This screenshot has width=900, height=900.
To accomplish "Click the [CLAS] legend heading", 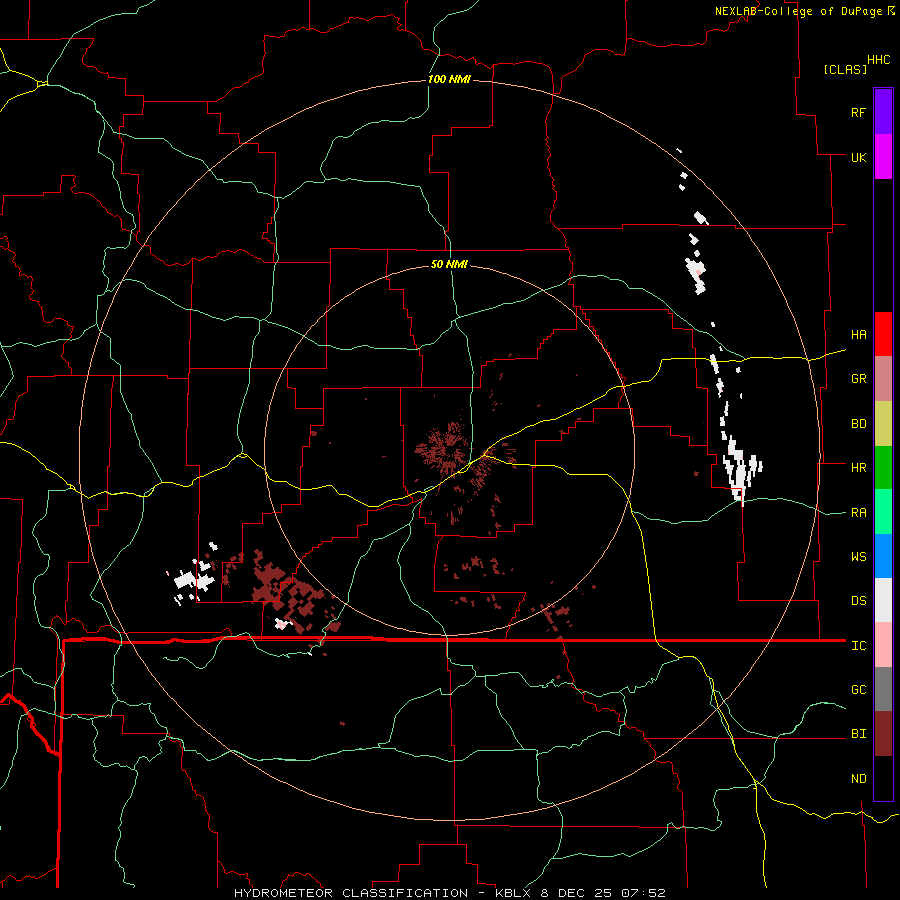I will 845,69.
